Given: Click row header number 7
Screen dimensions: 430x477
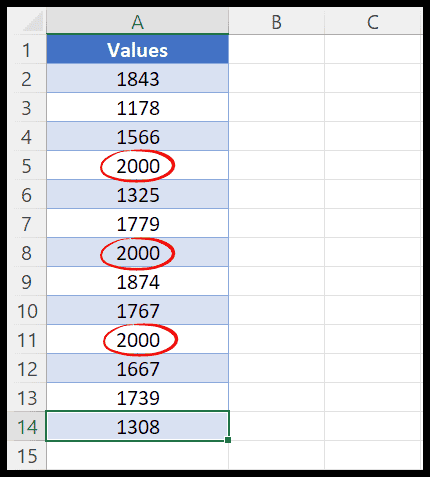Looking at the screenshot, I should [27, 223].
